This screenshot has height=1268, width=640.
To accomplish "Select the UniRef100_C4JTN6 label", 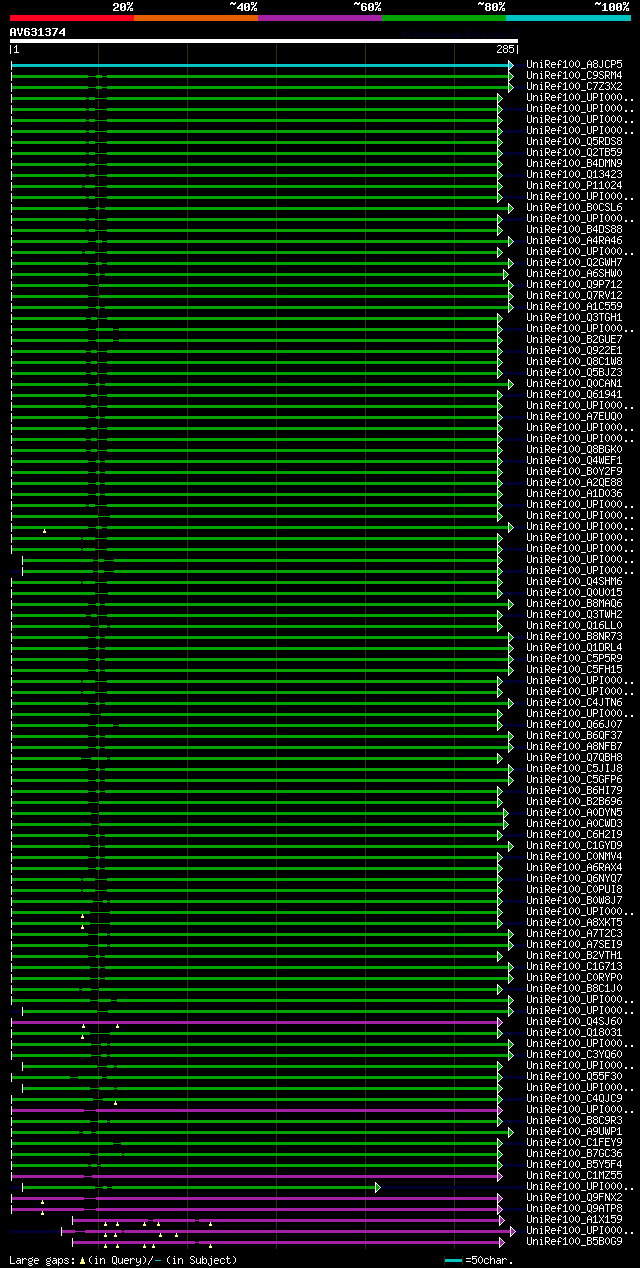I will (x=574, y=702).
